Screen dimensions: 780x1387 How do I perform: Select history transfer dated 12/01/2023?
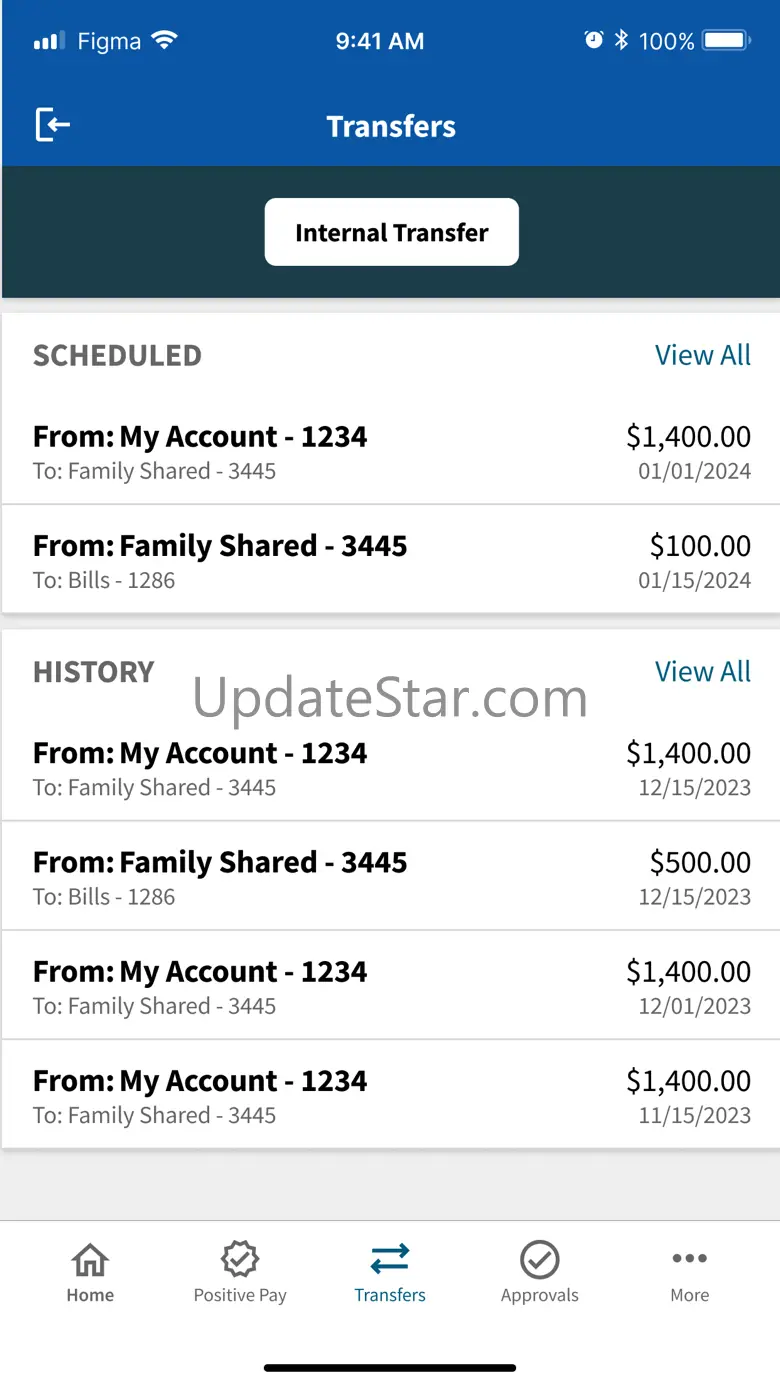pyautogui.click(x=390, y=986)
